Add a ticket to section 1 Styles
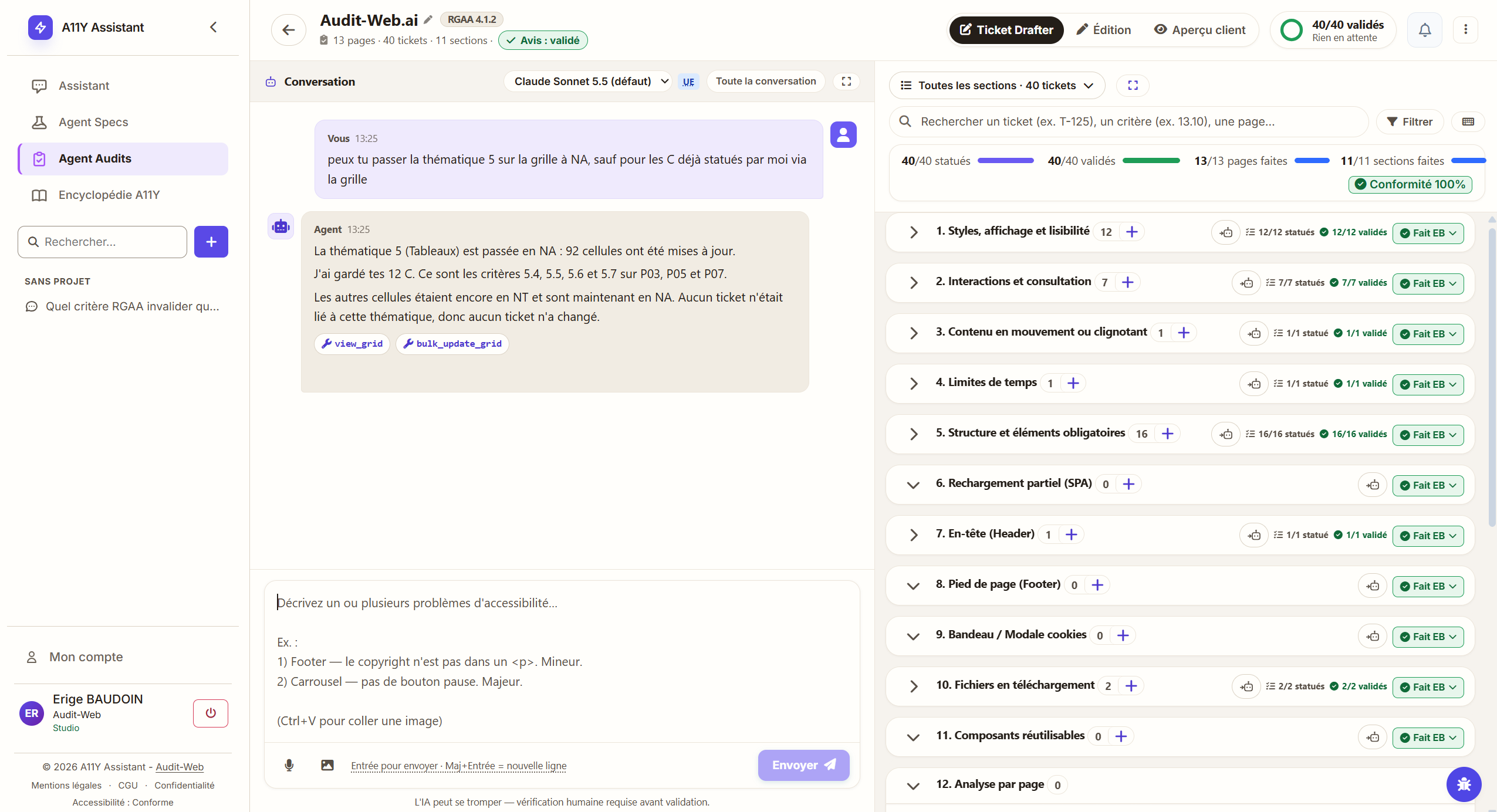 pos(1132,232)
